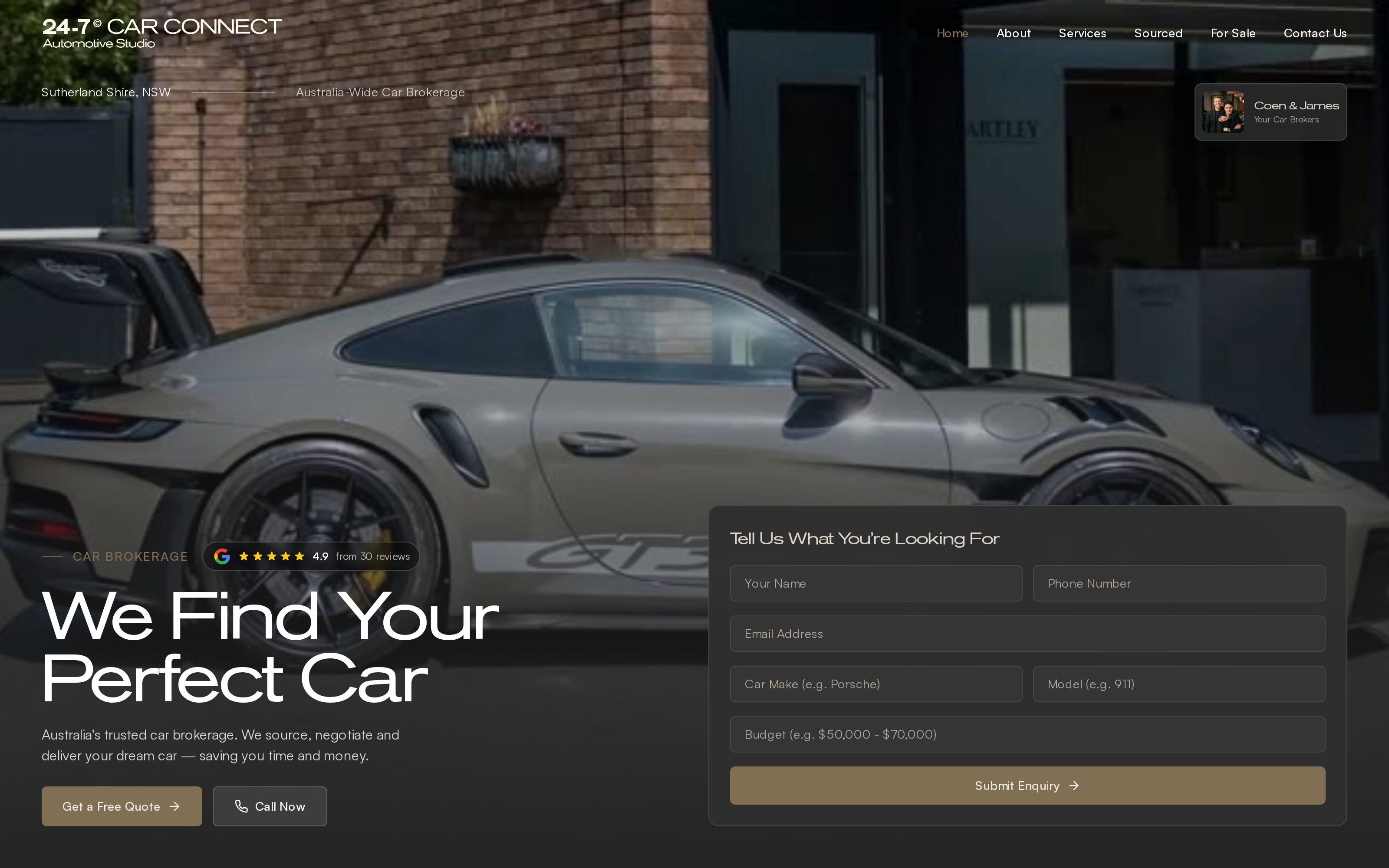Focus the Your Name field
This screenshot has height=868, width=1389.
click(876, 583)
